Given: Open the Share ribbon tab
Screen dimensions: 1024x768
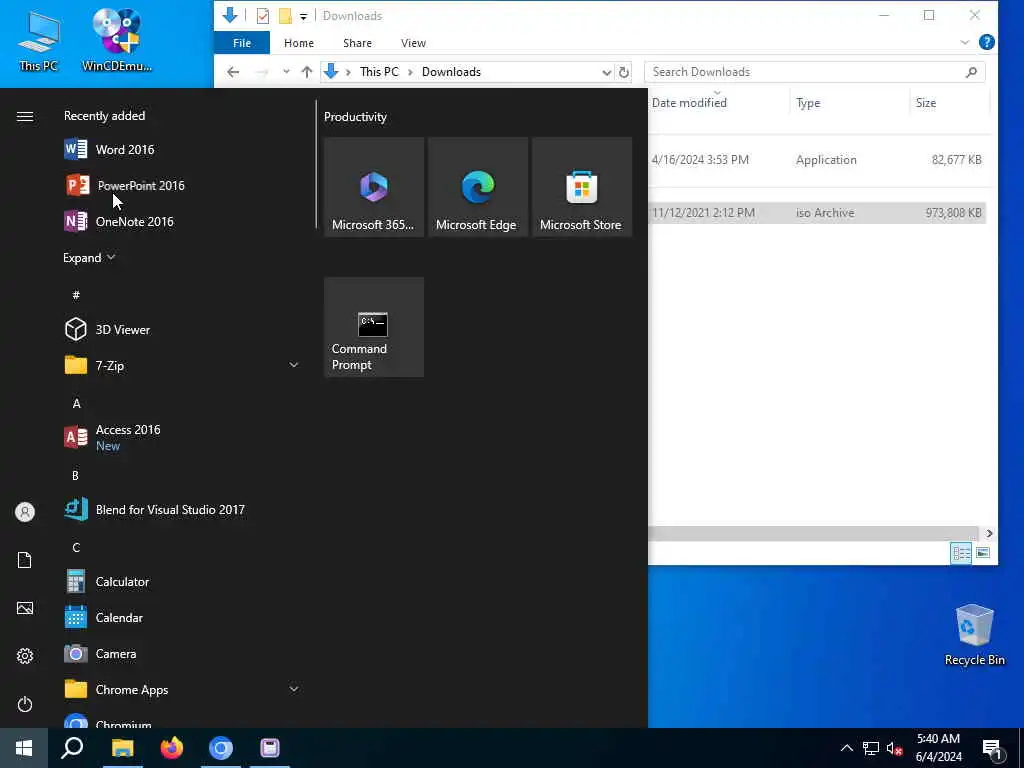Looking at the screenshot, I should [357, 42].
